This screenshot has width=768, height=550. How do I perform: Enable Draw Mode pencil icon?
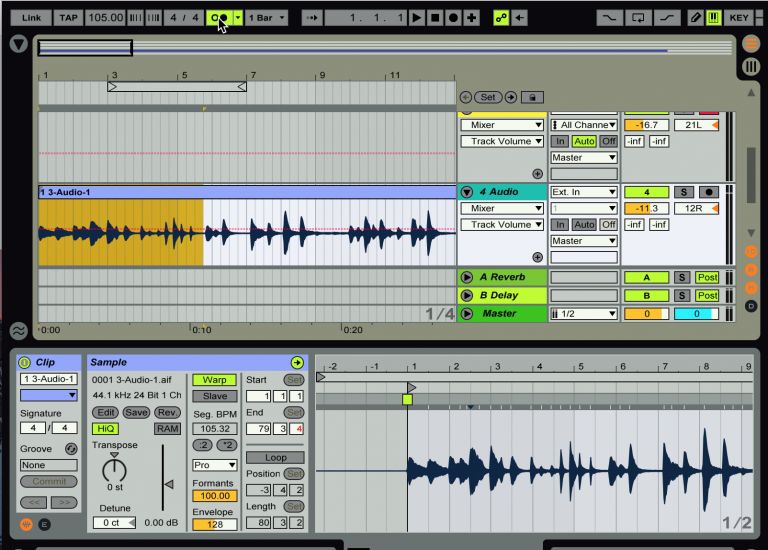(x=695, y=18)
